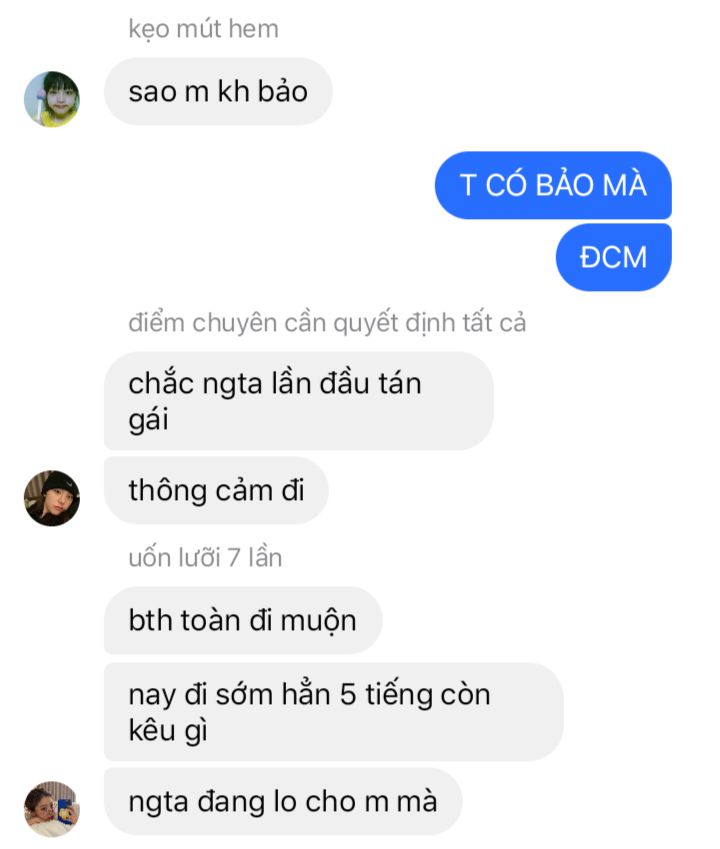
Task: Click the word "gái" in the gray bubble
Action: [x=148, y=420]
